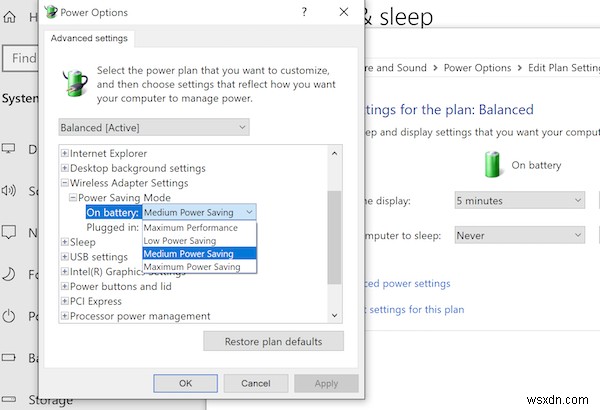600x410 pixels.
Task: Click the Power & sleep icon in sidebar
Action: click(x=9, y=316)
